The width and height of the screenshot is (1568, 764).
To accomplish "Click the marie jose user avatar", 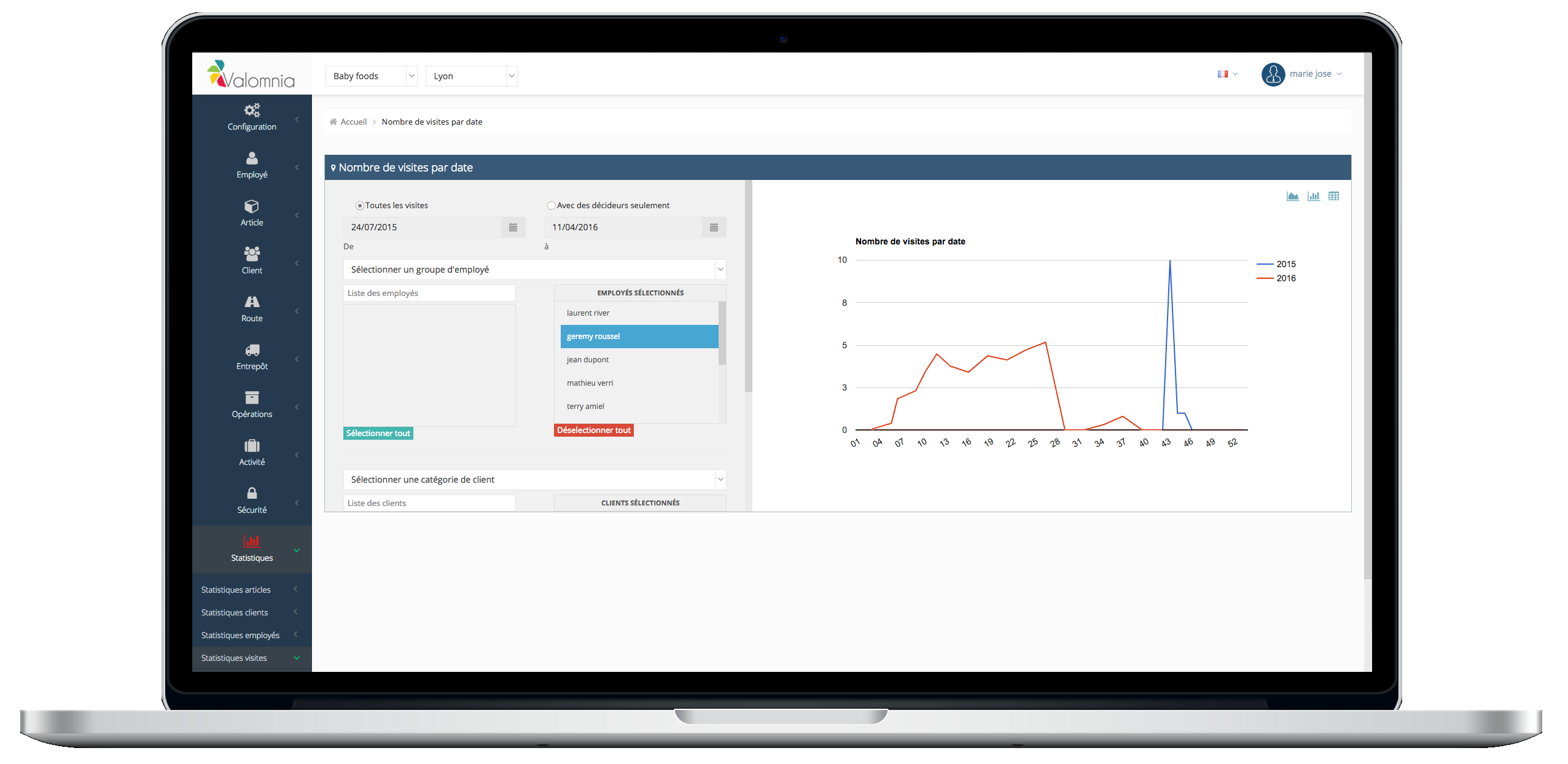I will click(1273, 74).
